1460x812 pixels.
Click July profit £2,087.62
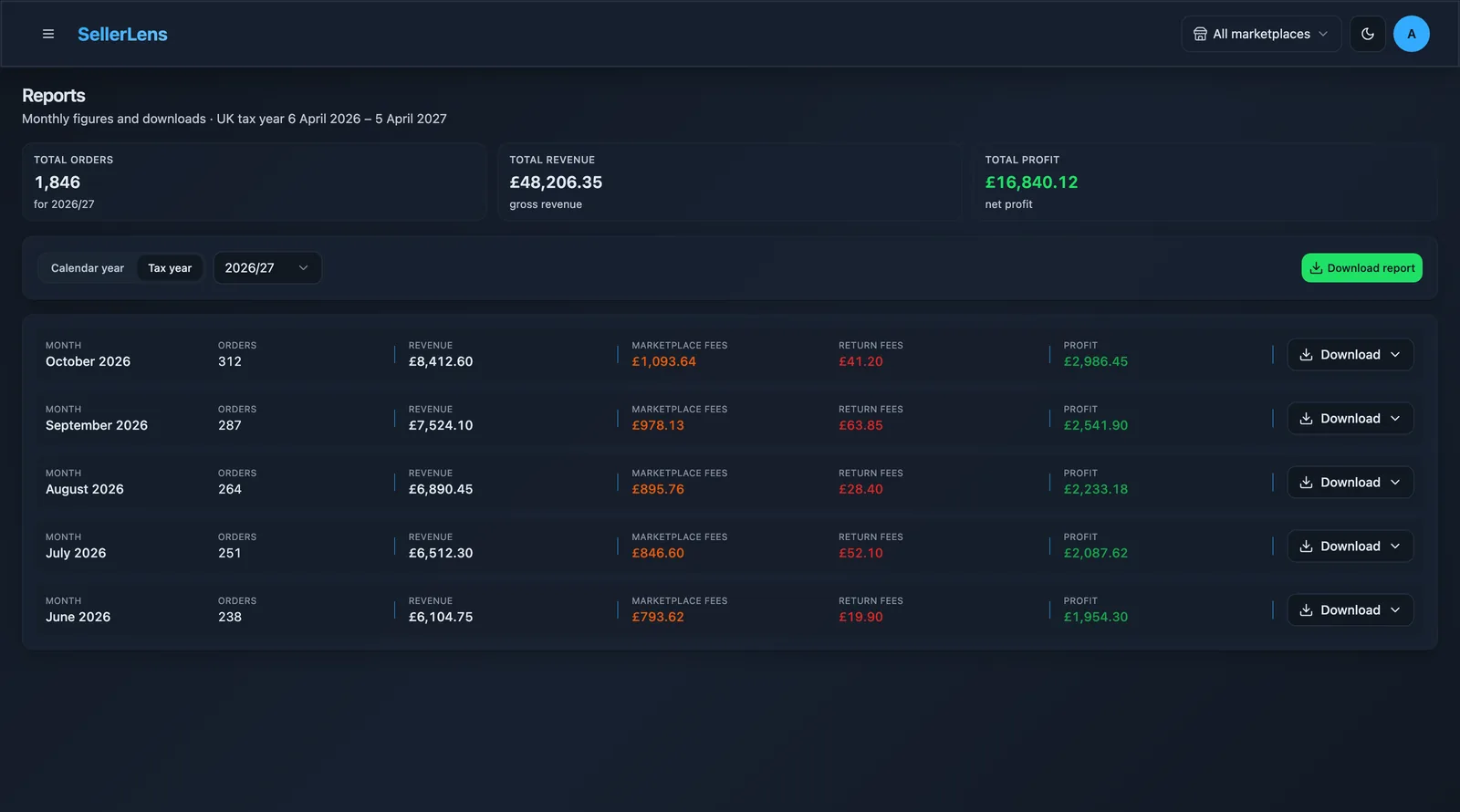[x=1095, y=553]
